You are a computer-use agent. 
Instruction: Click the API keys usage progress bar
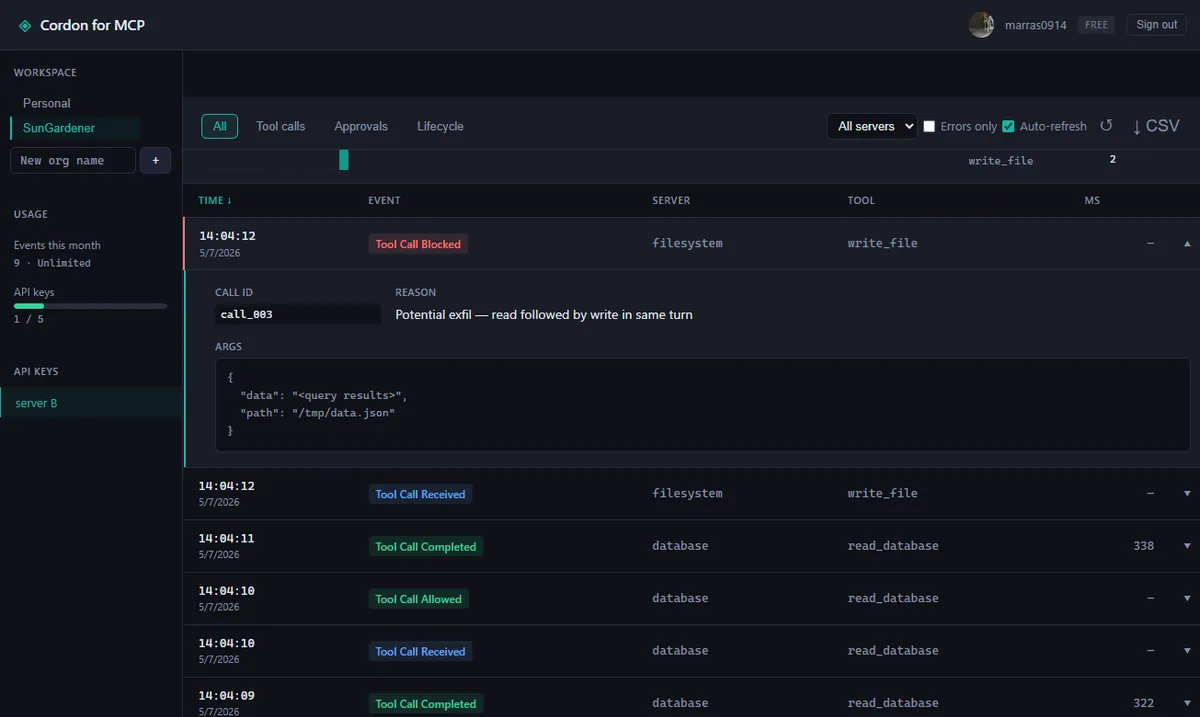click(x=90, y=306)
